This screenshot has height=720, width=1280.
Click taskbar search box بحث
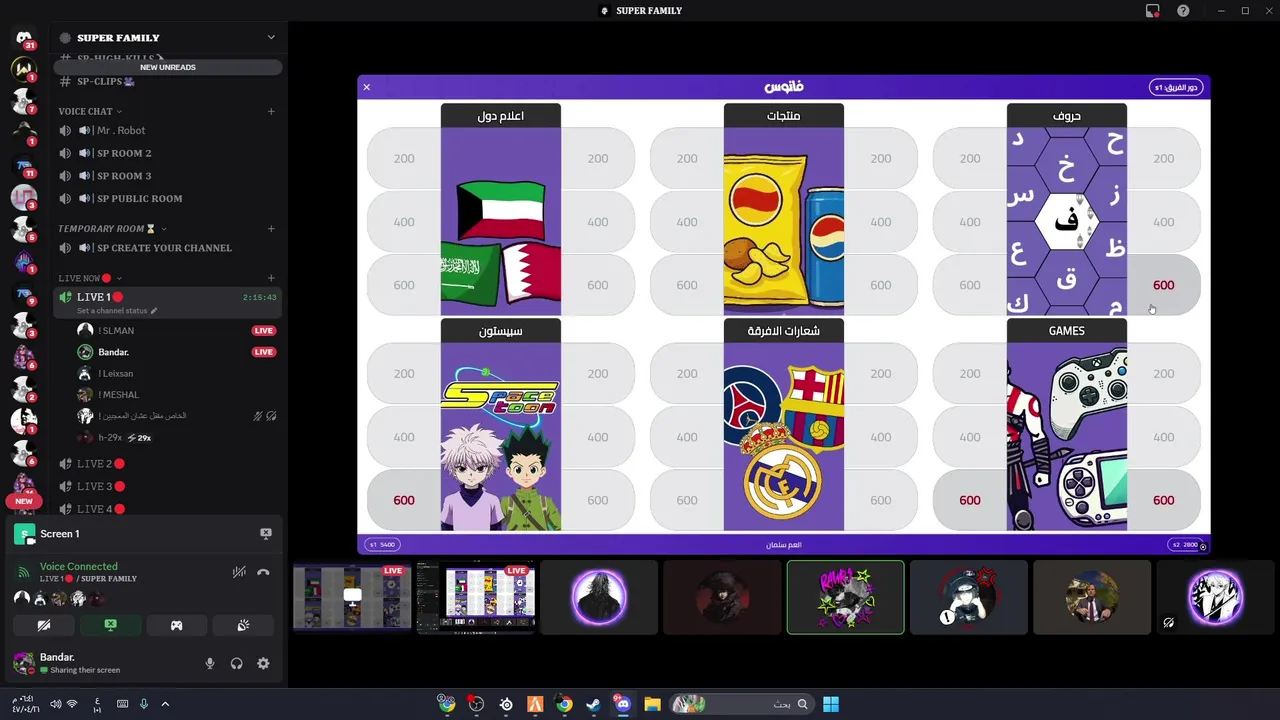click(x=741, y=704)
